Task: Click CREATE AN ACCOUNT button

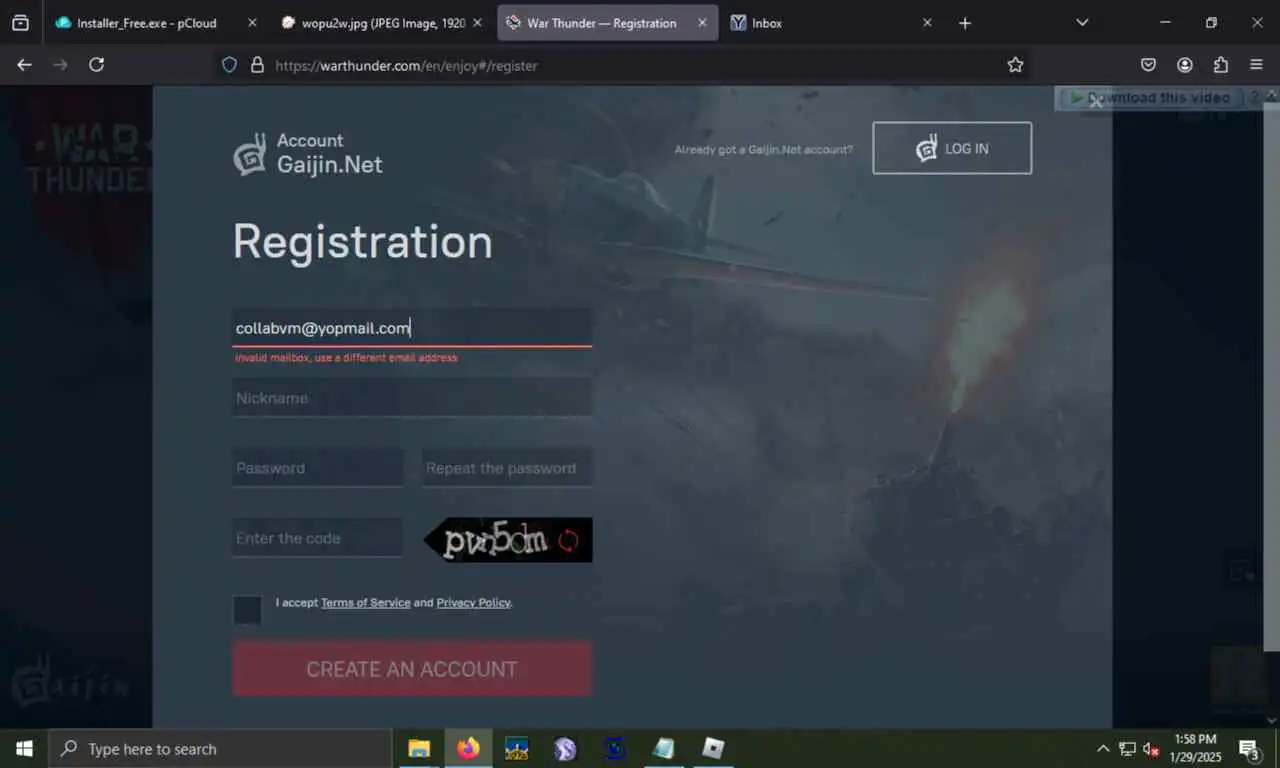Action: (412, 669)
